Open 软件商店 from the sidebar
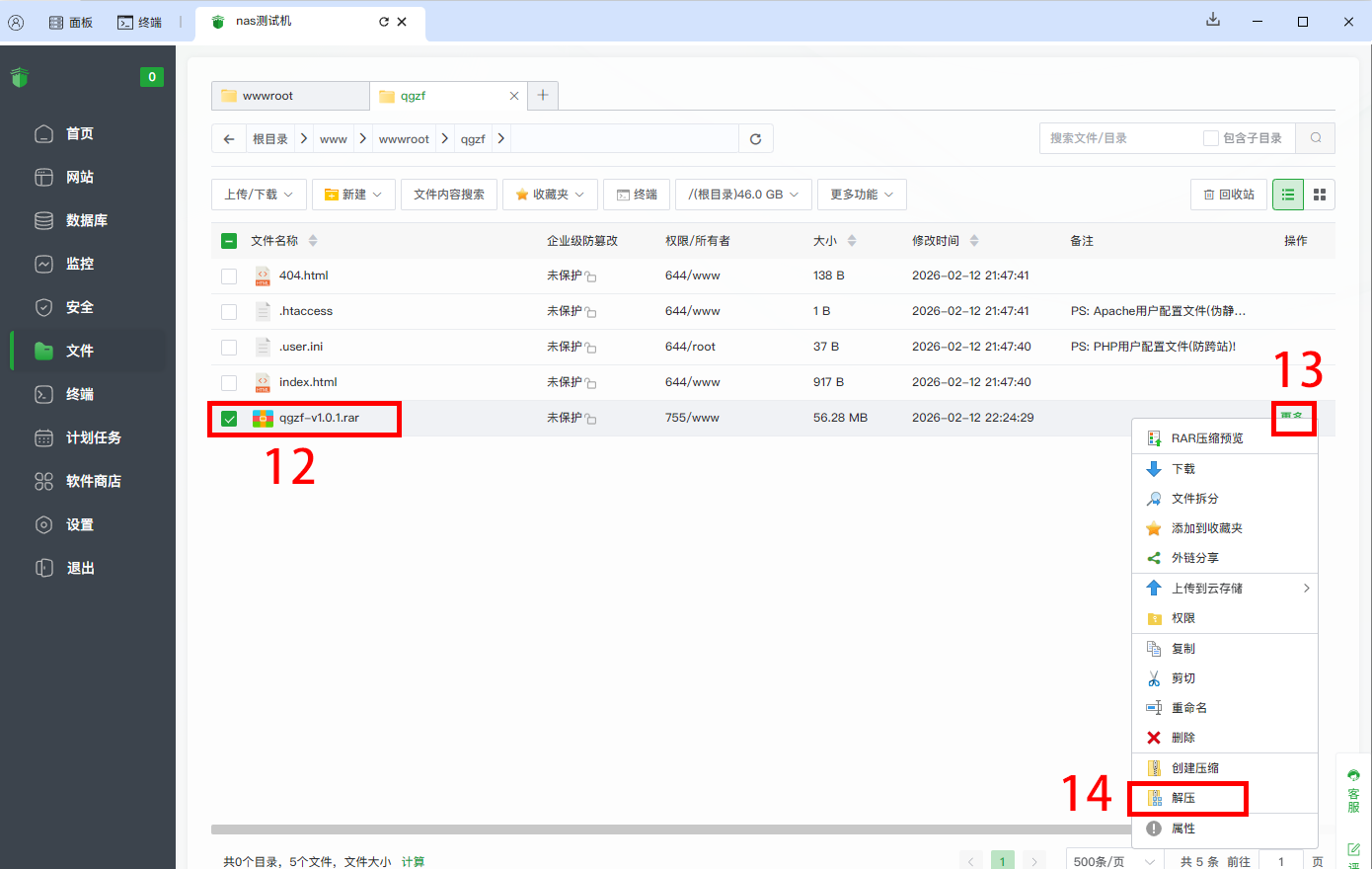 pyautogui.click(x=93, y=481)
